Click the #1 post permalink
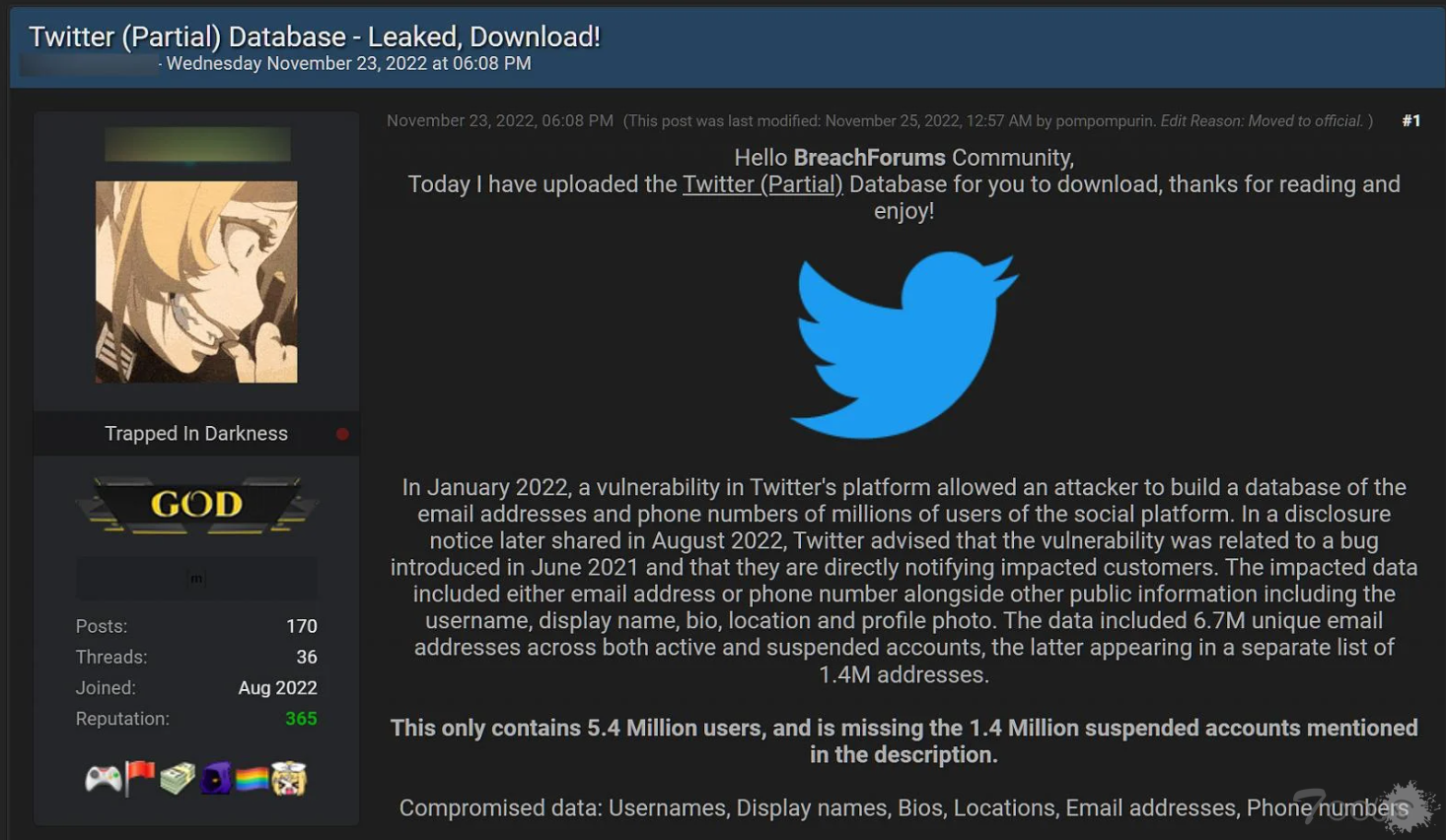The width and height of the screenshot is (1446, 840). tap(1411, 120)
